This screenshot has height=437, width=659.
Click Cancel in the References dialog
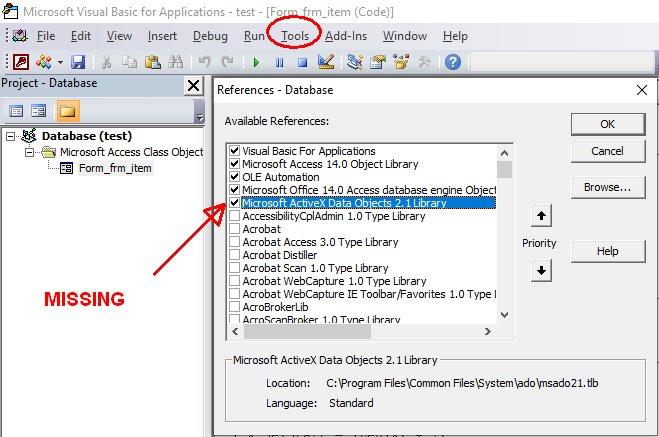[608, 151]
